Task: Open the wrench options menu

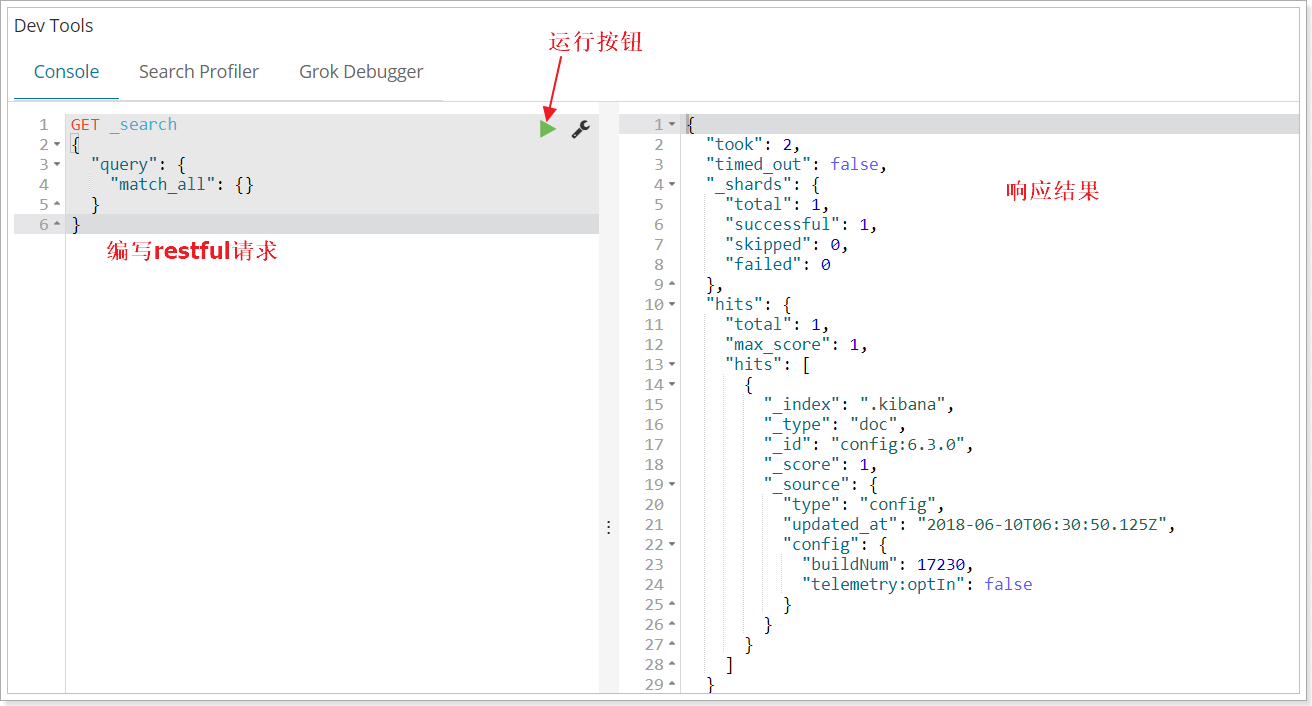Action: (x=580, y=128)
